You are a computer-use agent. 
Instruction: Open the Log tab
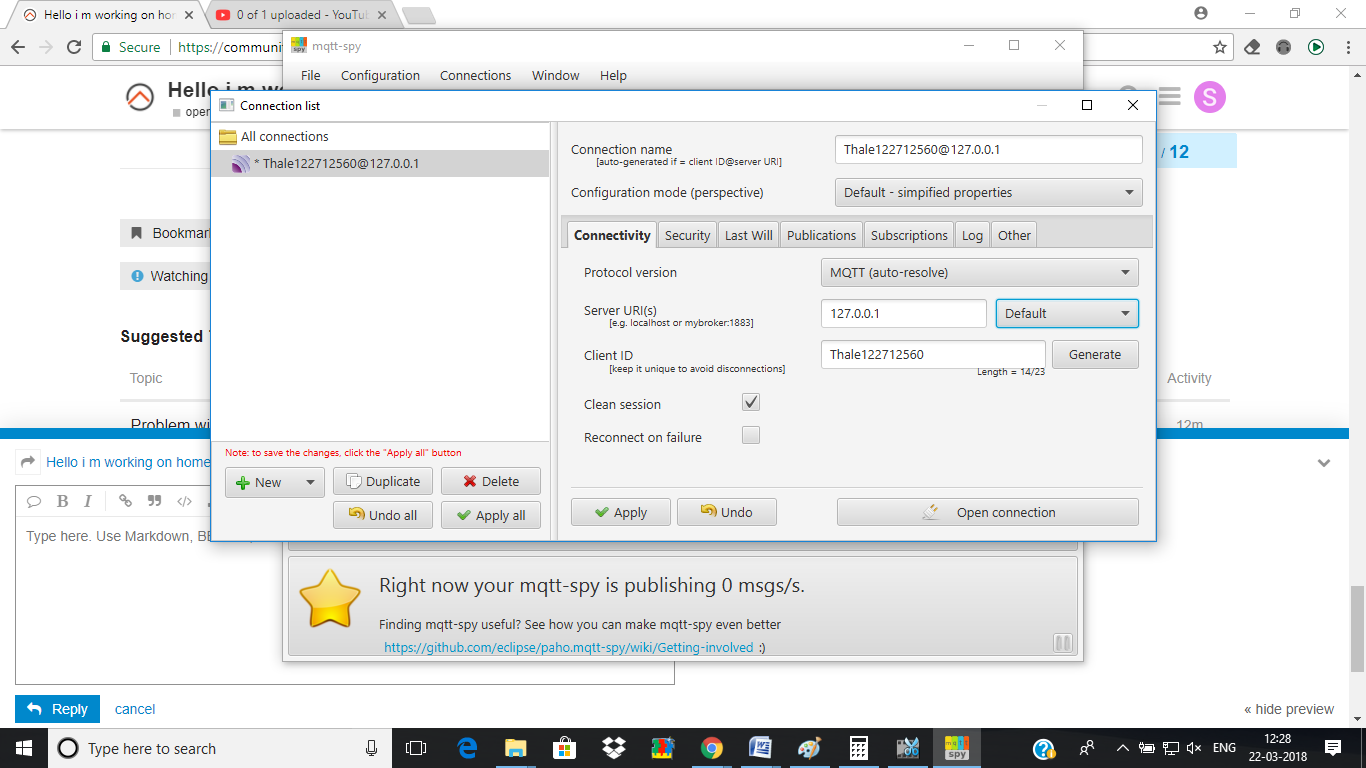click(x=972, y=235)
